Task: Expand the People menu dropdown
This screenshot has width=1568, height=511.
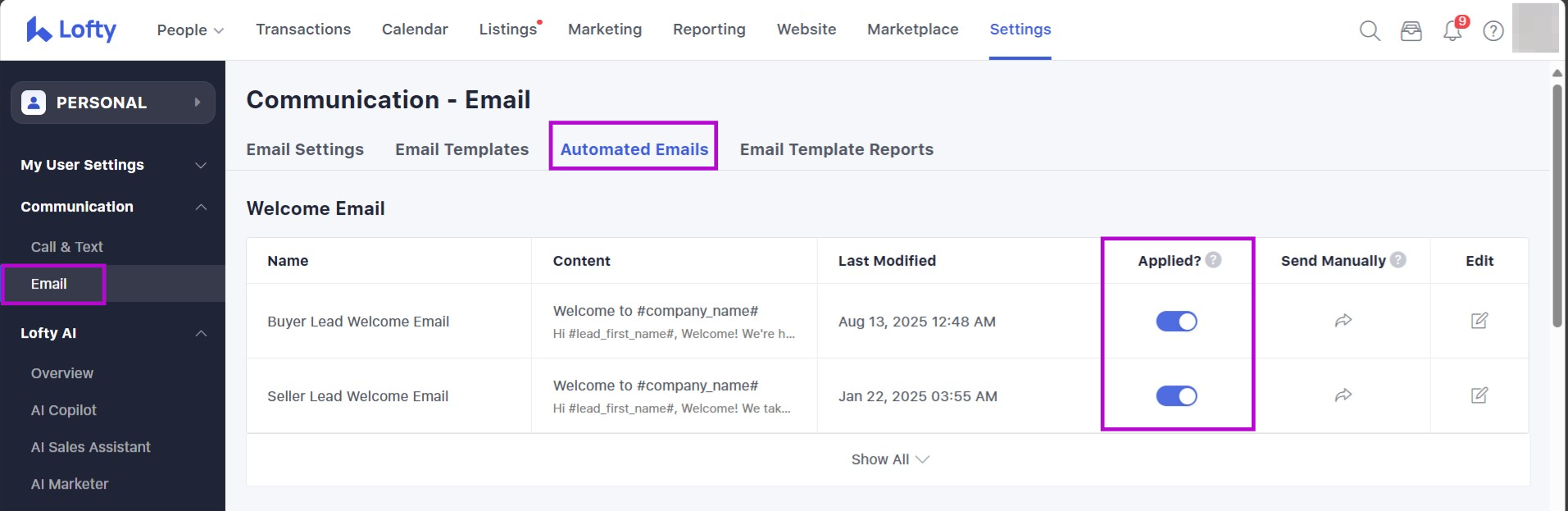Action: click(x=190, y=30)
